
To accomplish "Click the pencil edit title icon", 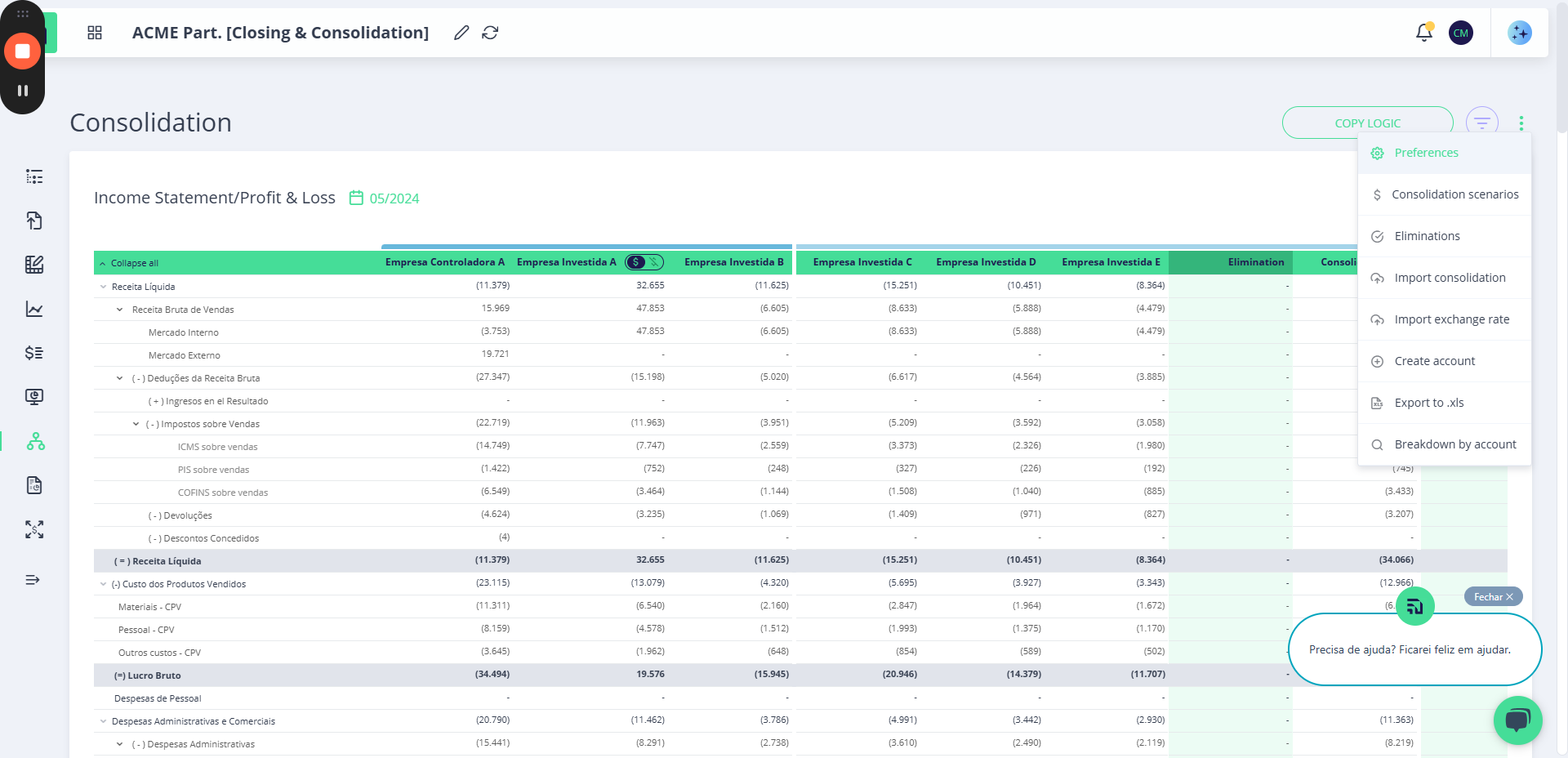I will pos(461,33).
